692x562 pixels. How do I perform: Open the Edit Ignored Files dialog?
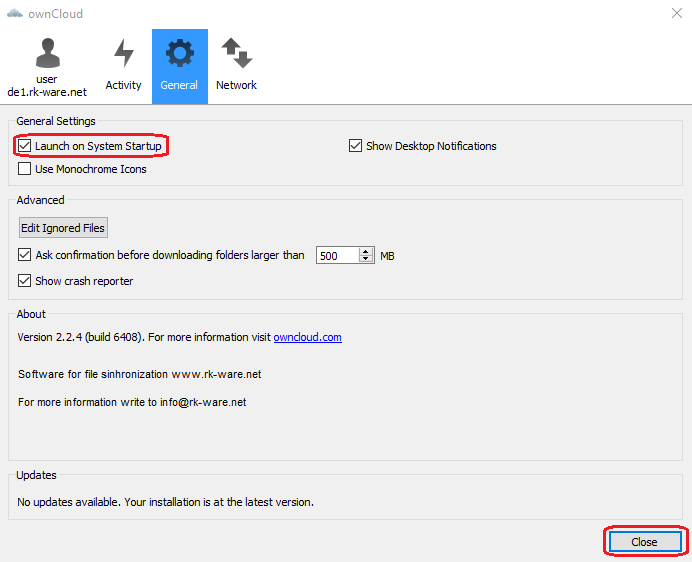pyautogui.click(x=63, y=228)
